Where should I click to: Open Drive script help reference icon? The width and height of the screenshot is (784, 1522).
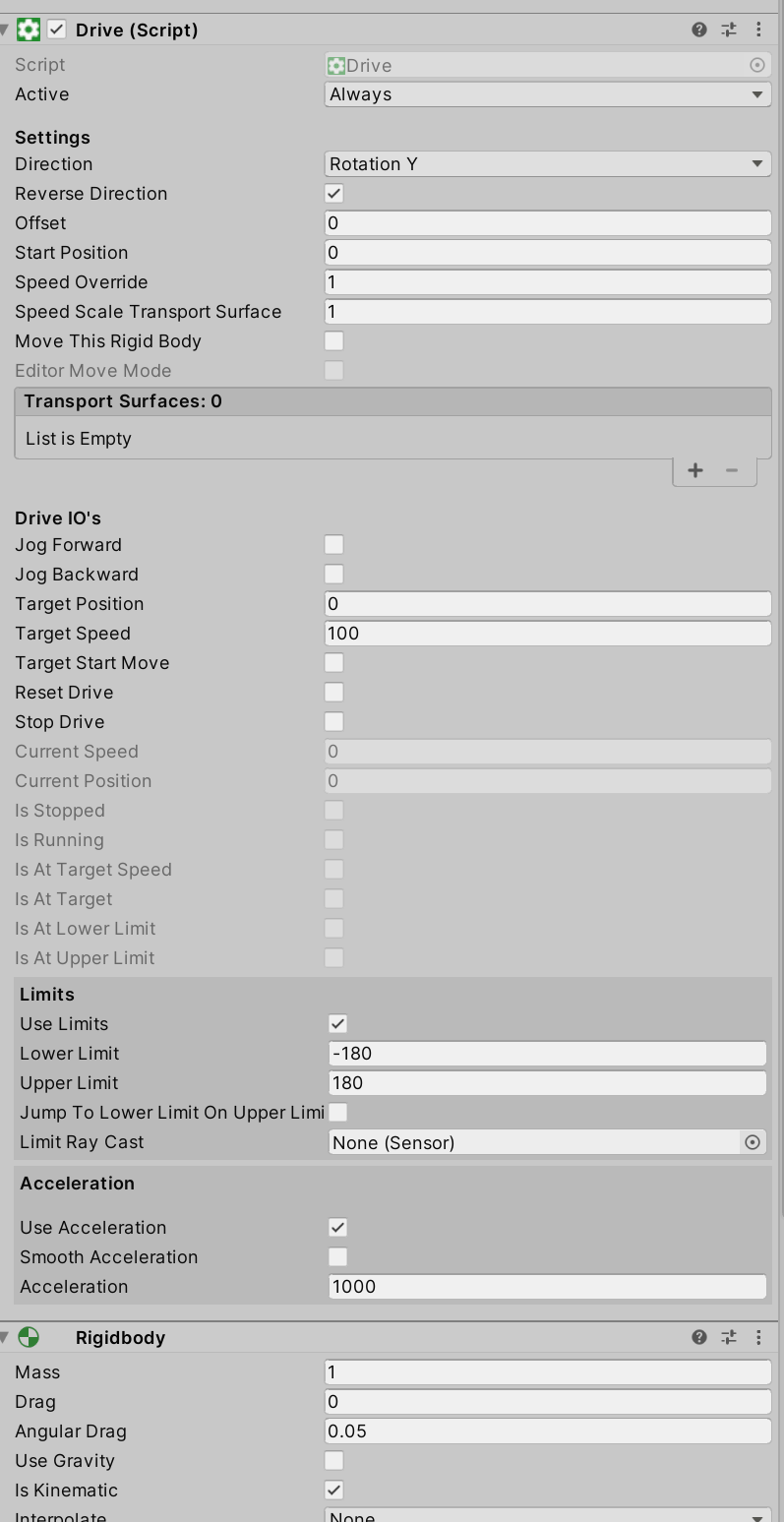699,30
